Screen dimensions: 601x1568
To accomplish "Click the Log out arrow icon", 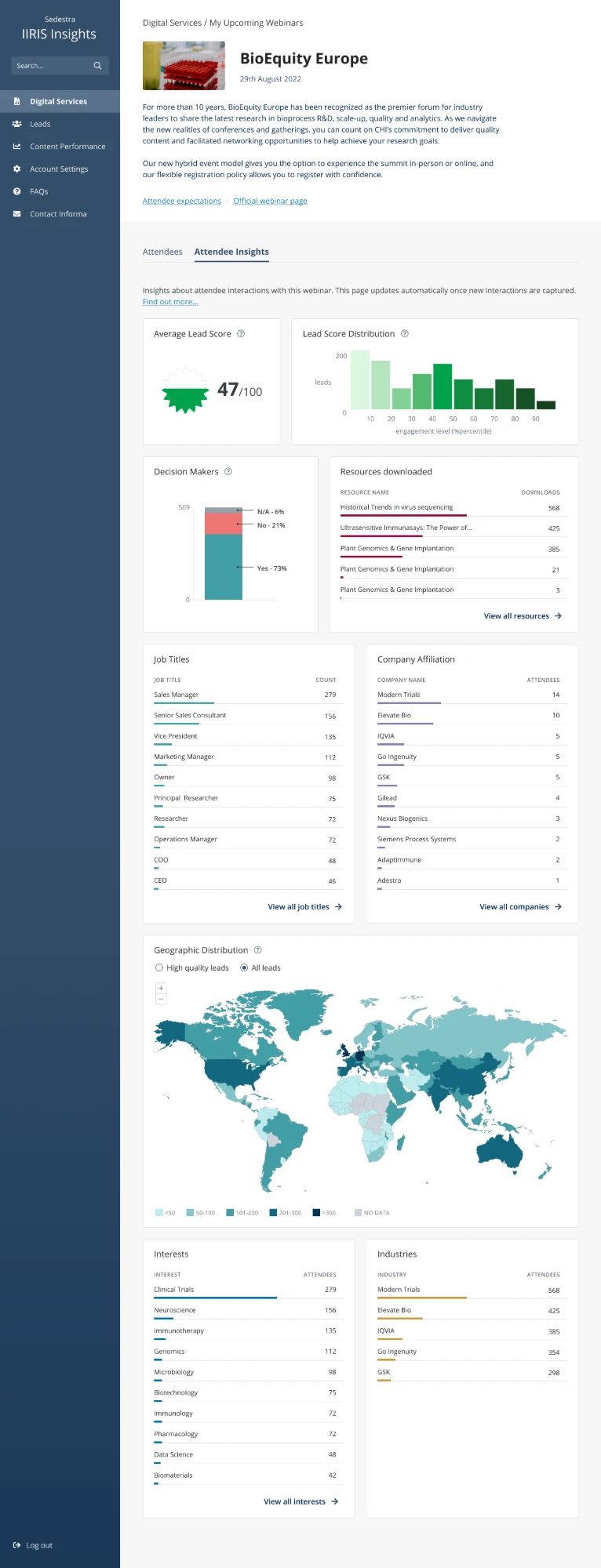I will tap(16, 1545).
